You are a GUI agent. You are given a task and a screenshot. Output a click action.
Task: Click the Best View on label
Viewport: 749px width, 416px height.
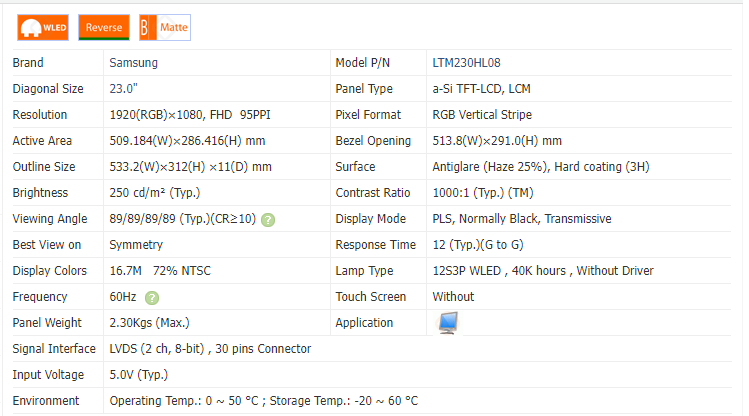pos(47,245)
